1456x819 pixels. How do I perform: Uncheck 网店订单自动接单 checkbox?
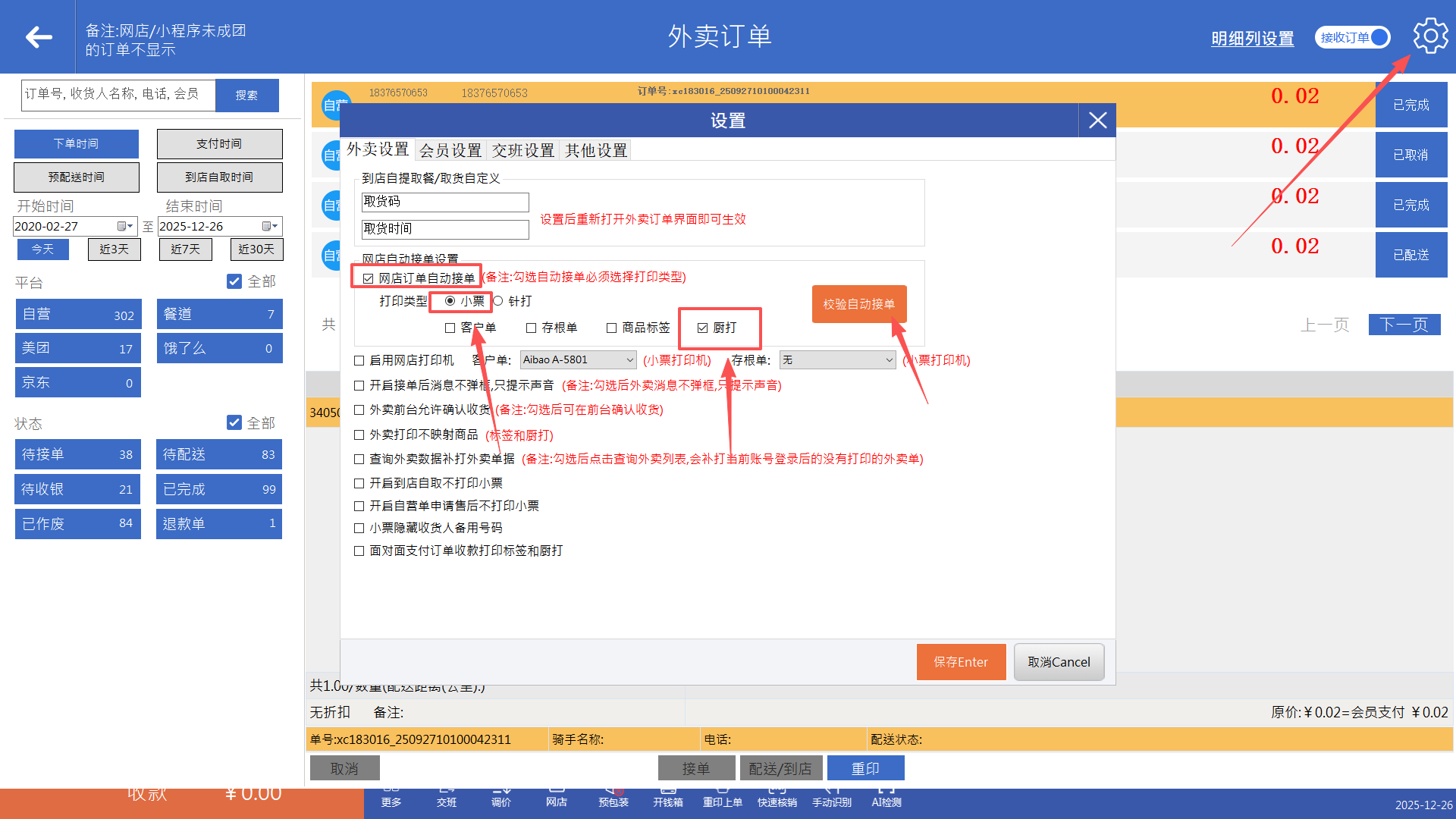[x=369, y=278]
